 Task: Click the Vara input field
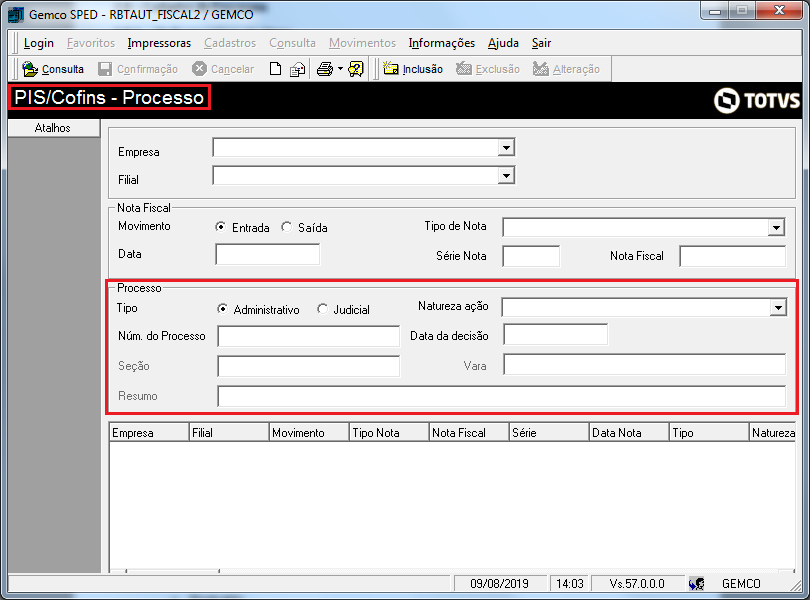645,364
